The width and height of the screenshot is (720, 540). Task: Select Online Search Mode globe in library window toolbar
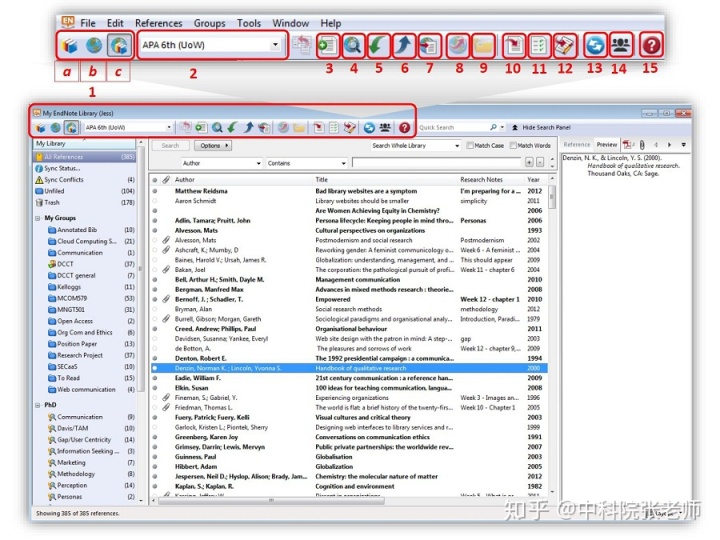tap(56, 128)
